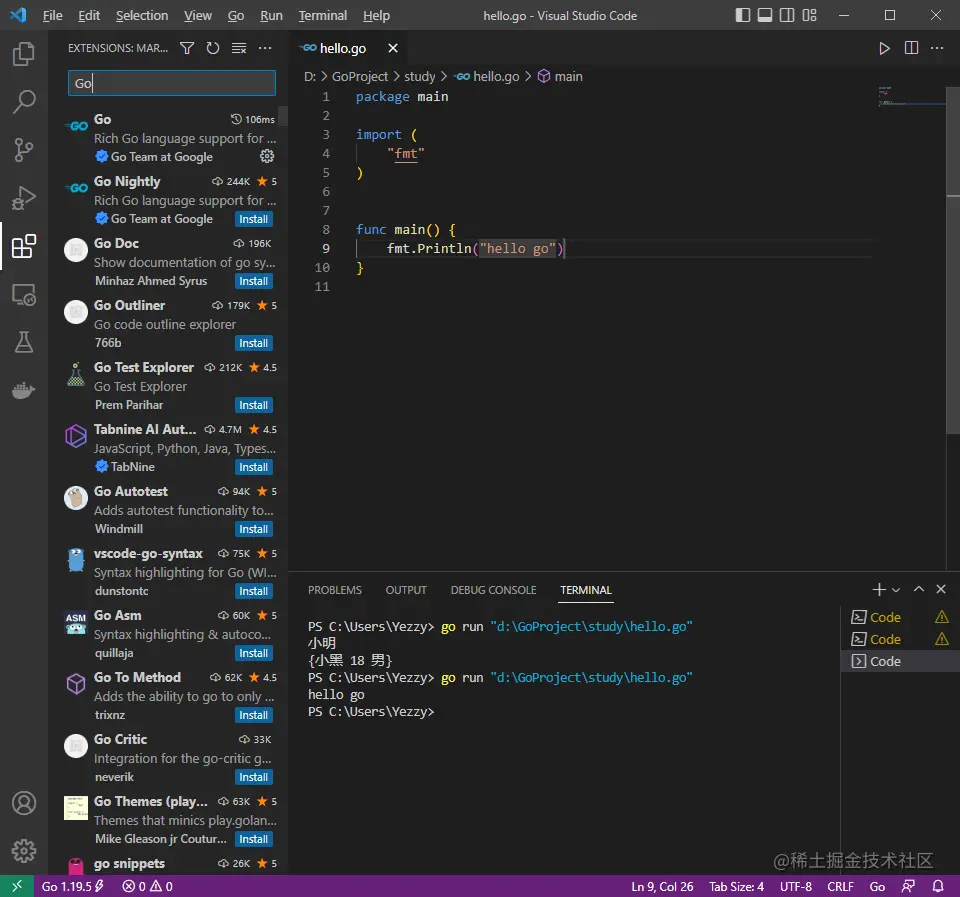Install the Go Nightly extension

coord(254,219)
